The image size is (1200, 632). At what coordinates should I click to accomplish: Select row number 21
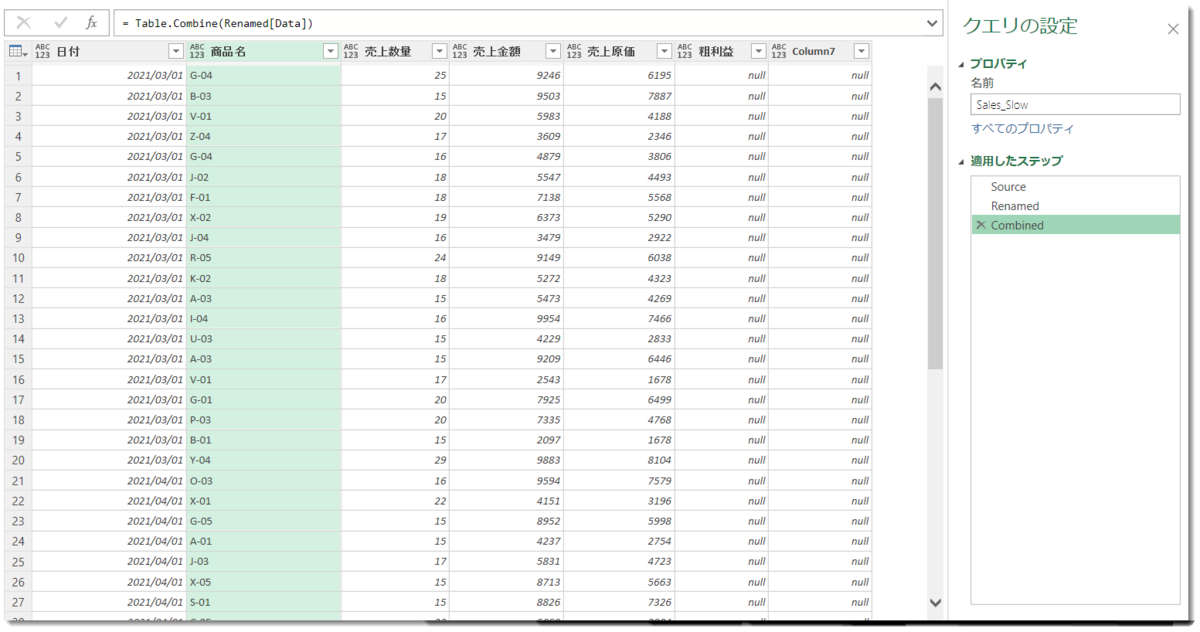coord(18,480)
